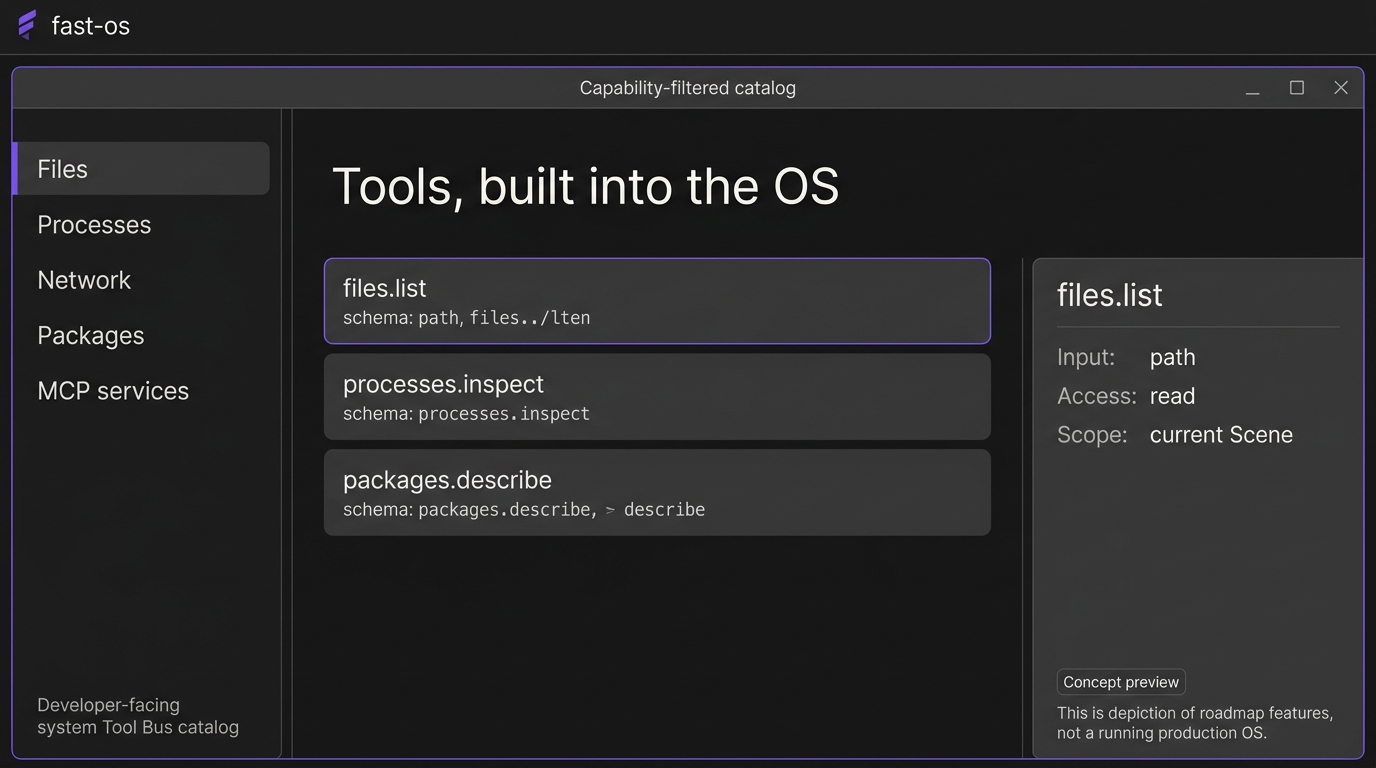Click the Input path value
Image resolution: width=1376 pixels, height=768 pixels.
coord(1173,358)
